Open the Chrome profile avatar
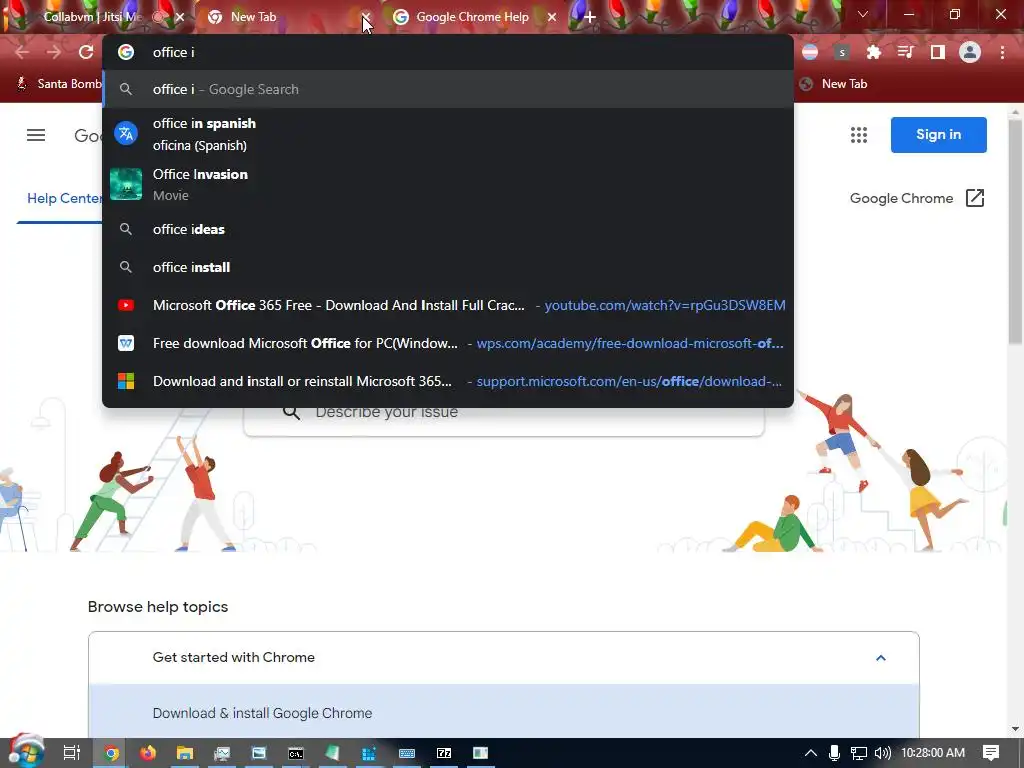The height and width of the screenshot is (768, 1024). [970, 52]
